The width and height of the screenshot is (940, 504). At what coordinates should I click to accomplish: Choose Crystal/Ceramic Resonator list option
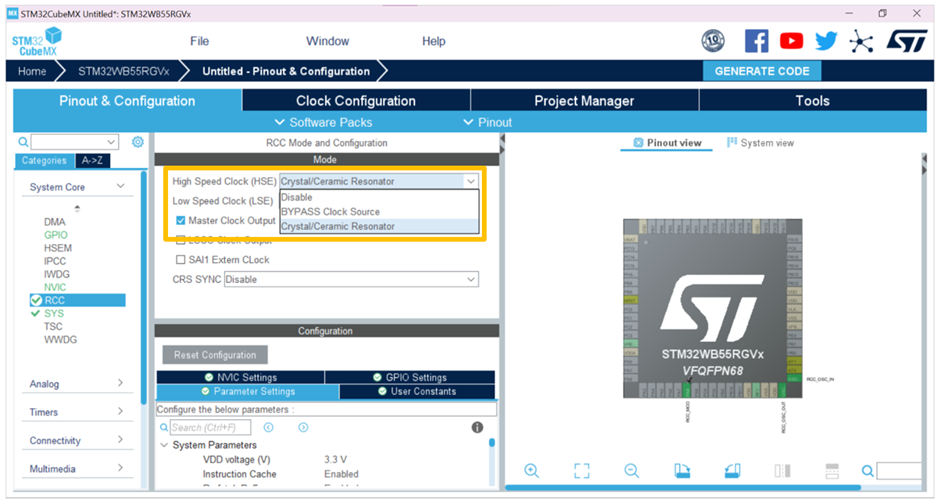tap(379, 227)
